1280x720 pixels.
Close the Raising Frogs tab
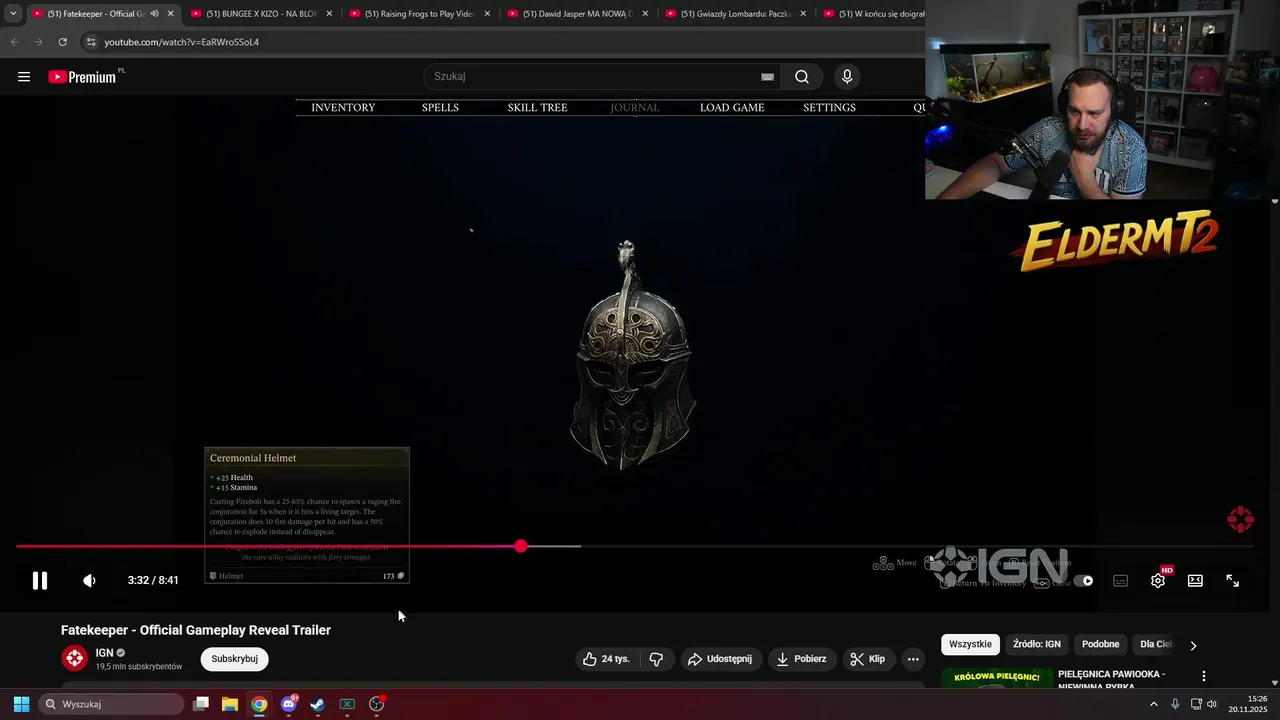click(x=487, y=14)
